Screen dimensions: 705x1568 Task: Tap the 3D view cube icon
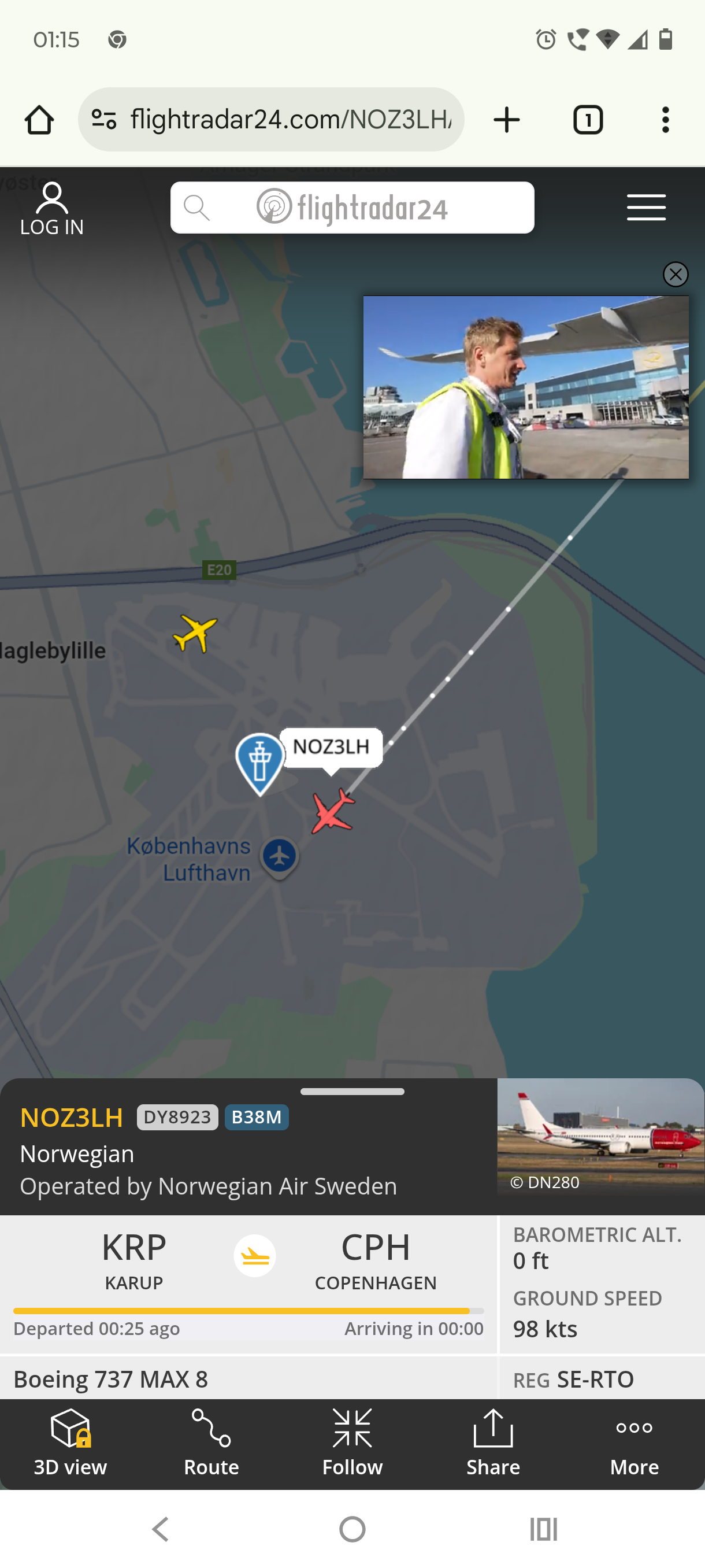(70, 1428)
